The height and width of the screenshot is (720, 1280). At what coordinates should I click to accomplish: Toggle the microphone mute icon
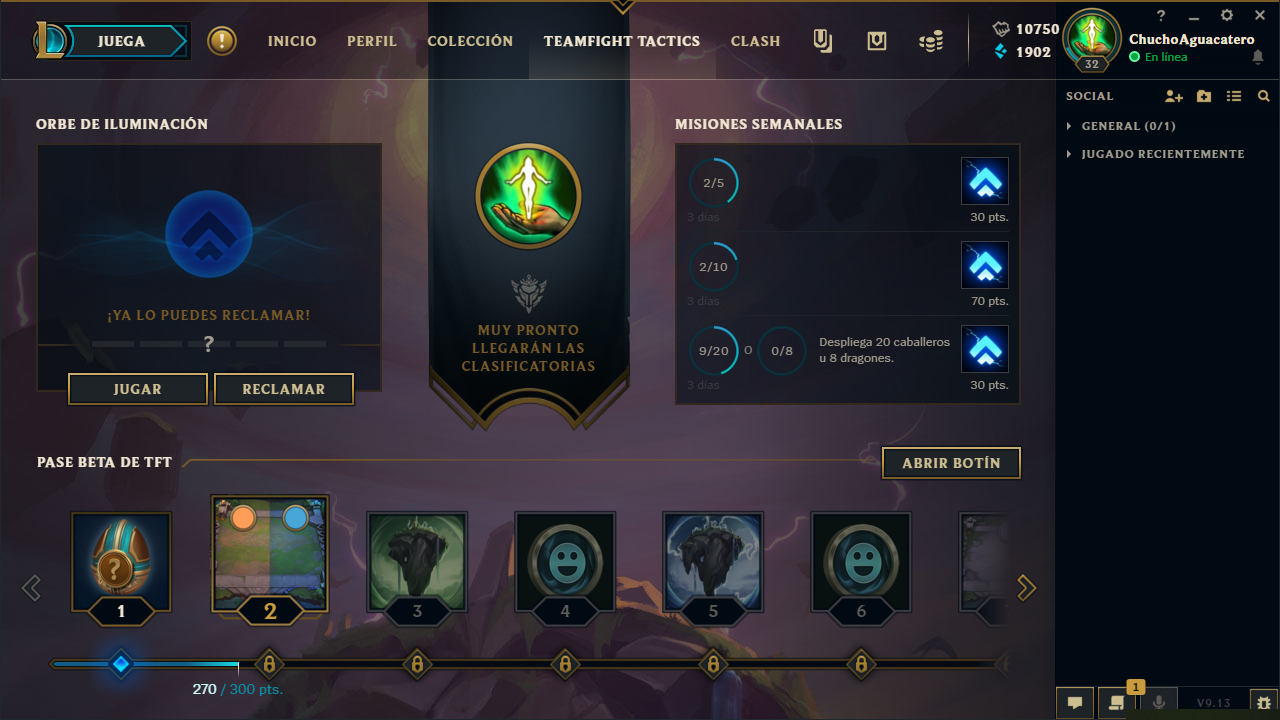[x=1159, y=703]
